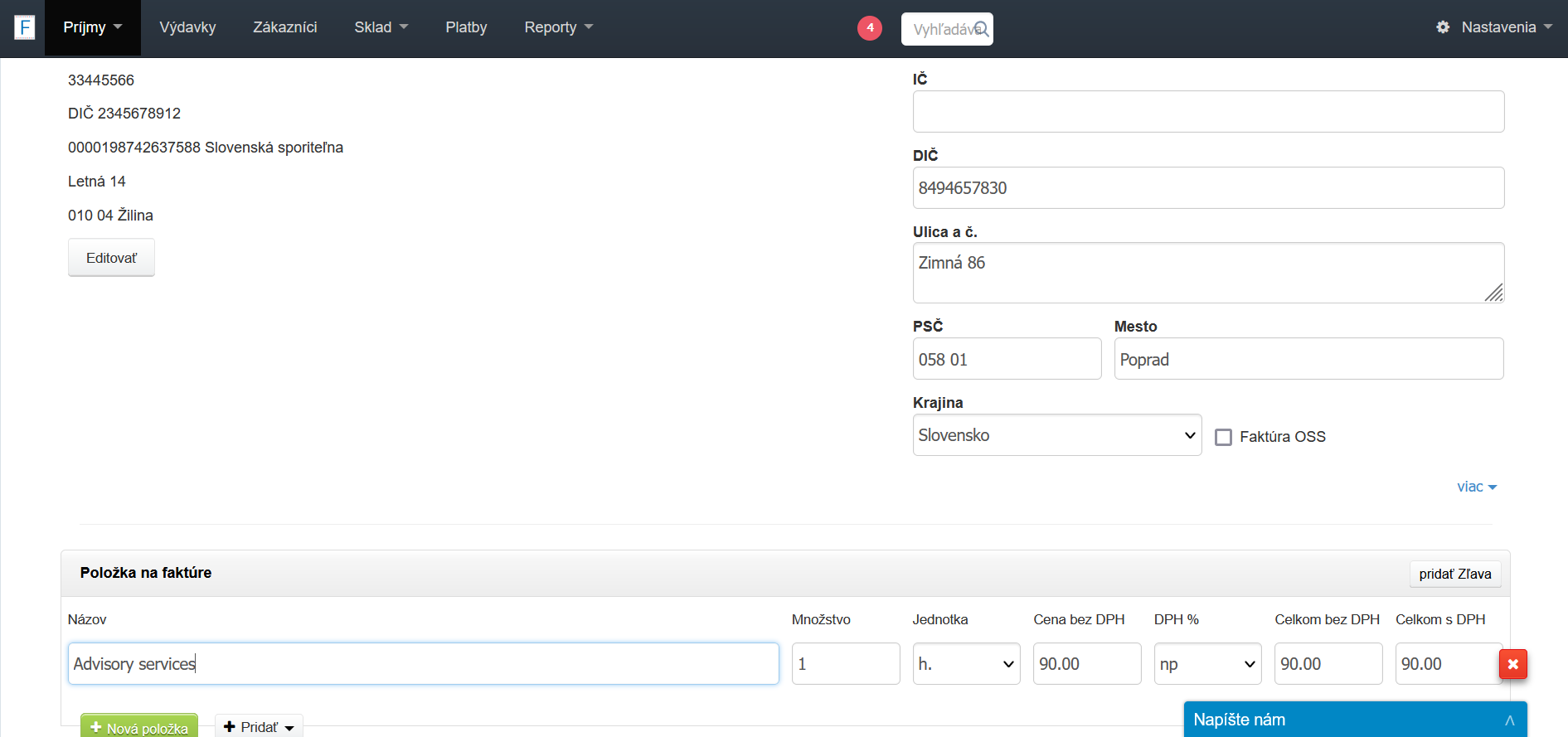1568x737 pixels.
Task: Click the F logo home icon
Action: click(x=25, y=27)
